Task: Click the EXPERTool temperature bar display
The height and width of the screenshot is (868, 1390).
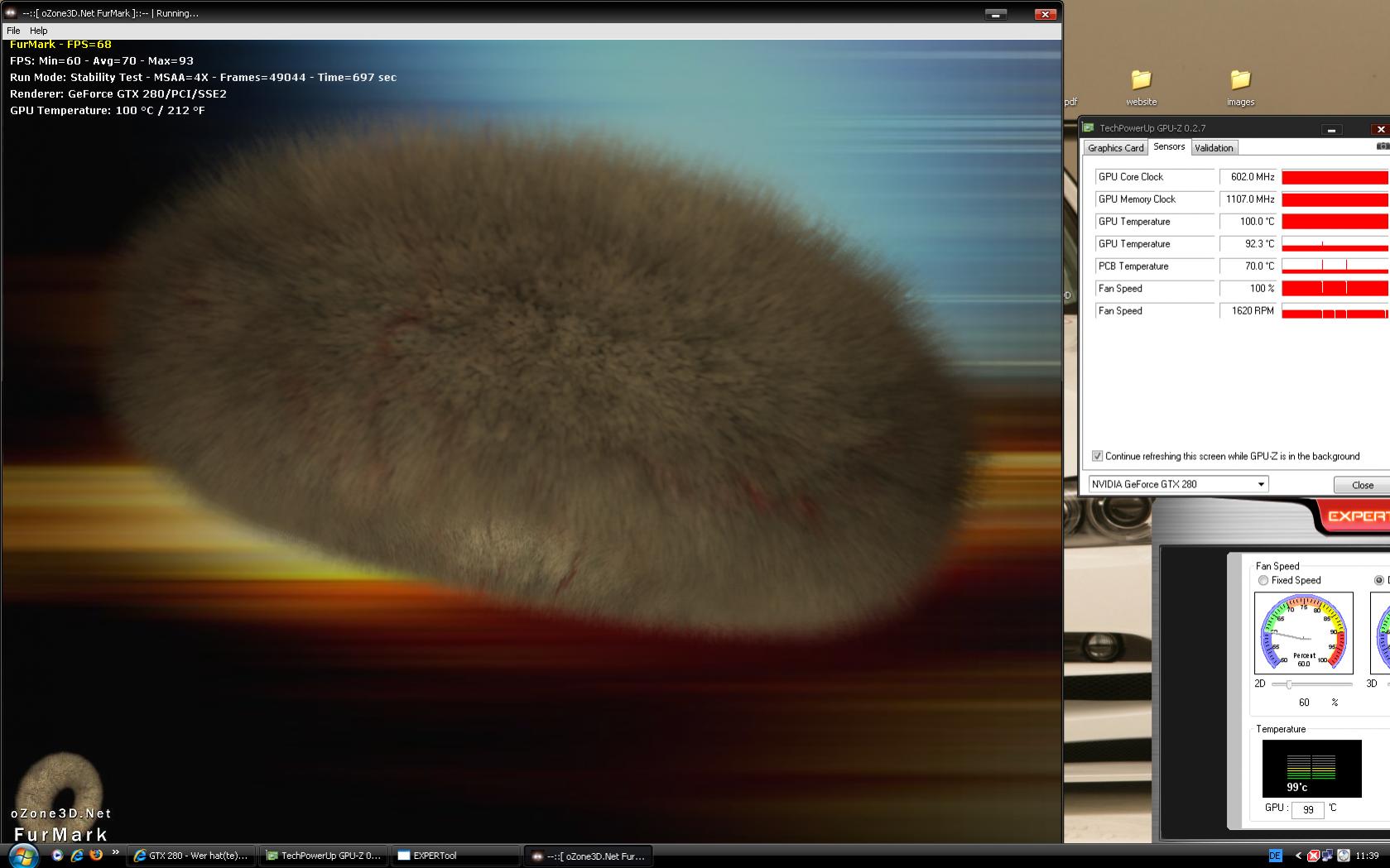Action: click(1311, 769)
